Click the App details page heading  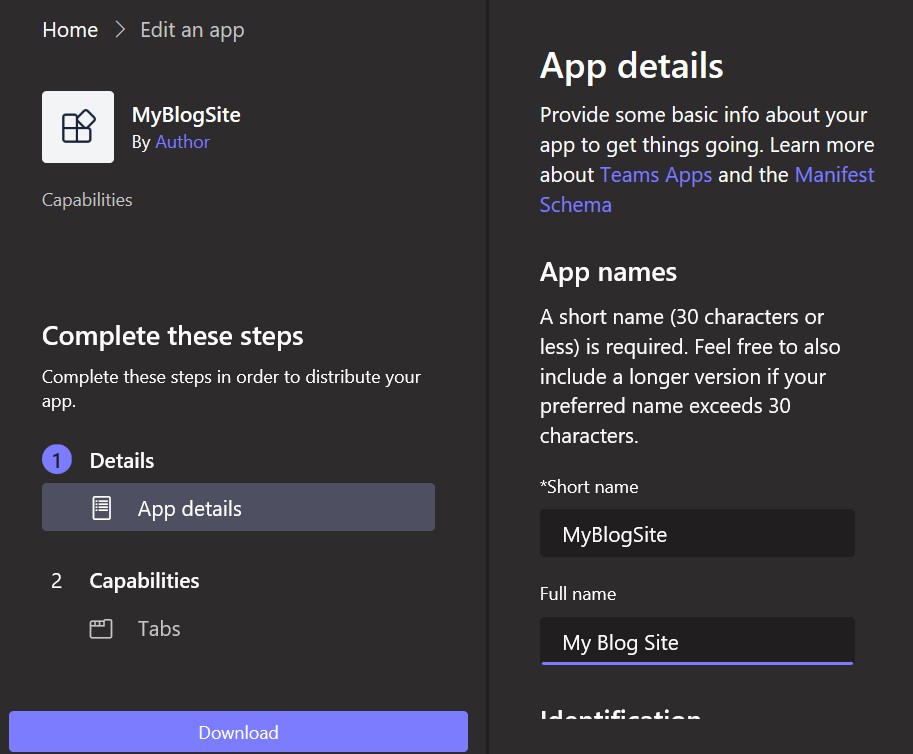click(631, 66)
